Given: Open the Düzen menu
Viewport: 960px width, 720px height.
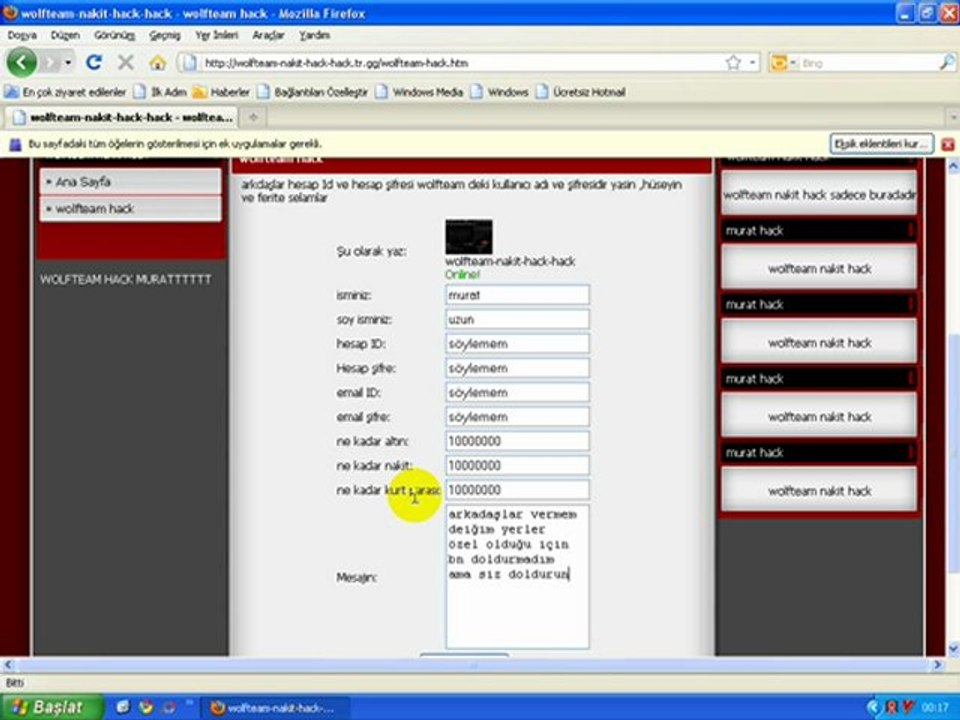Looking at the screenshot, I should (x=65, y=36).
